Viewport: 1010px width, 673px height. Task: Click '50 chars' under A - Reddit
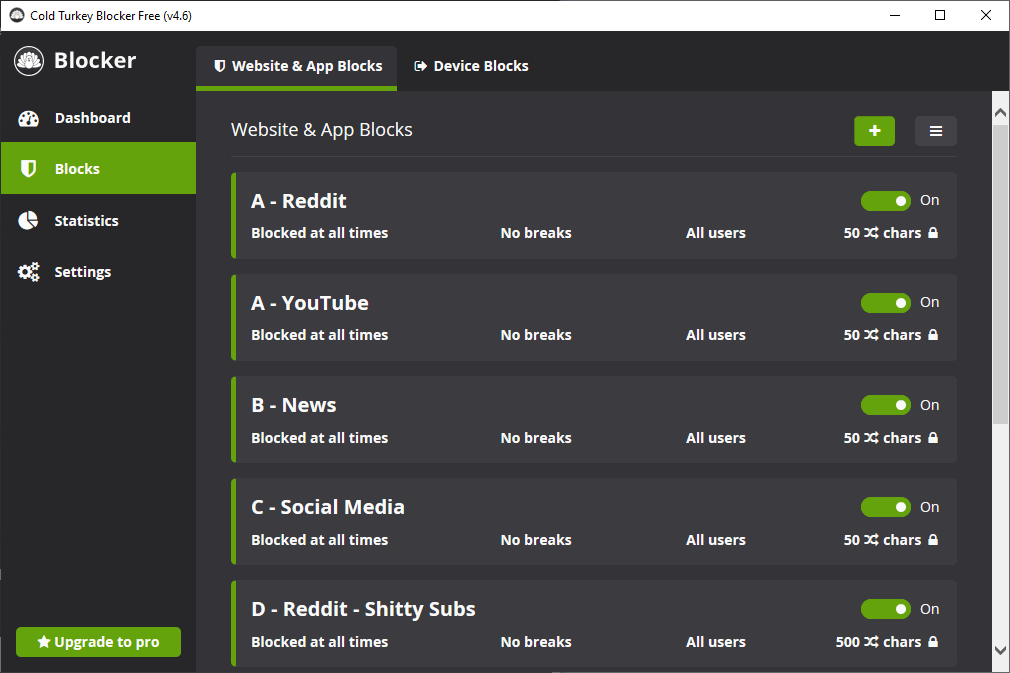click(882, 232)
